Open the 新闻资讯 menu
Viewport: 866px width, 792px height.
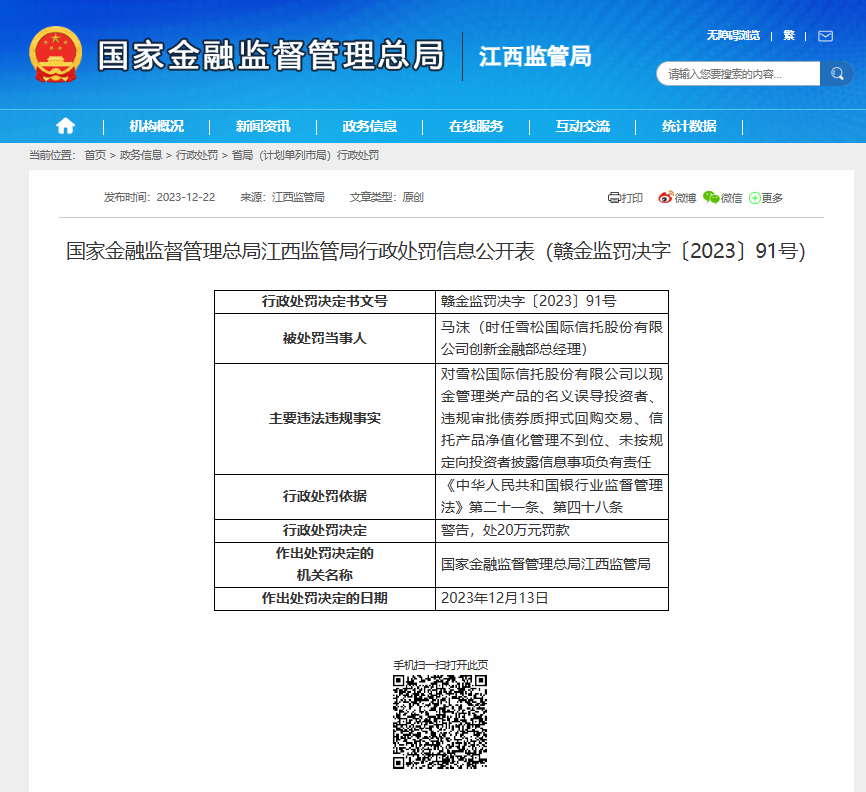coord(263,126)
